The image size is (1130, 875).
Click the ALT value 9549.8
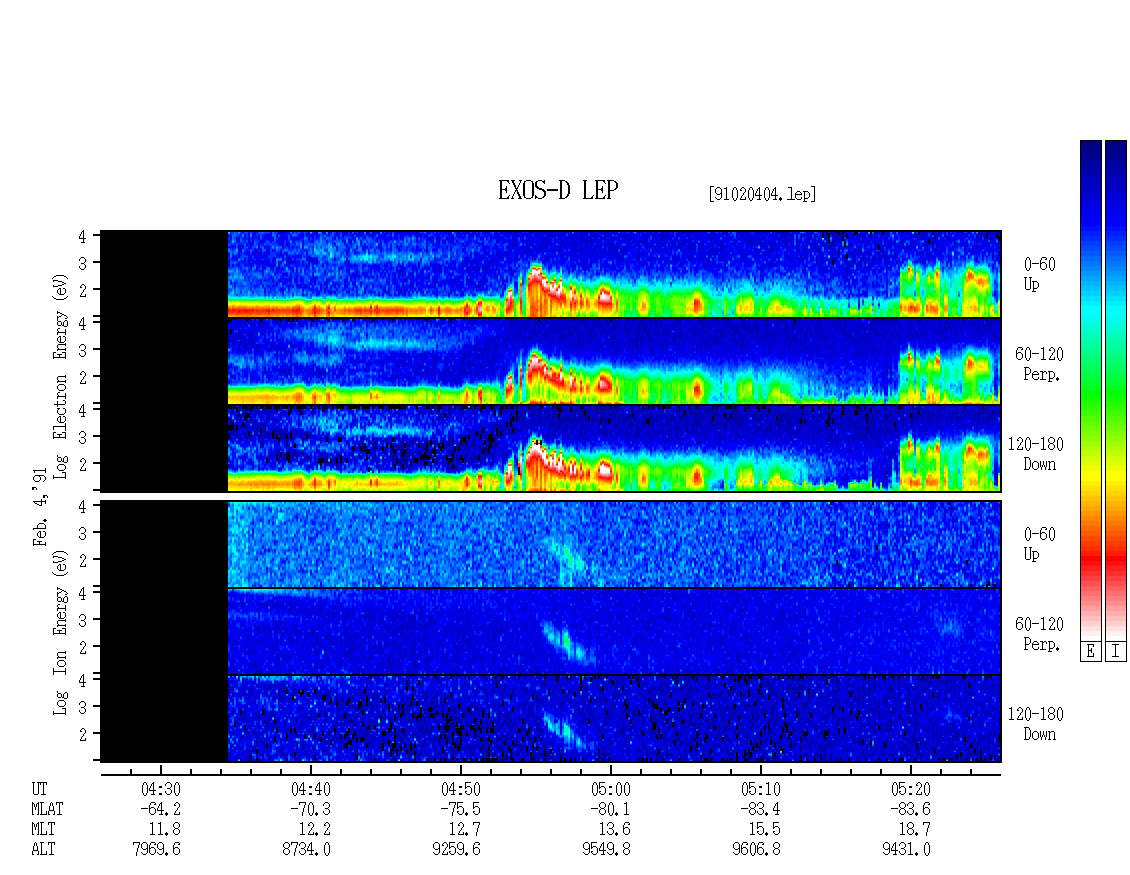click(606, 850)
